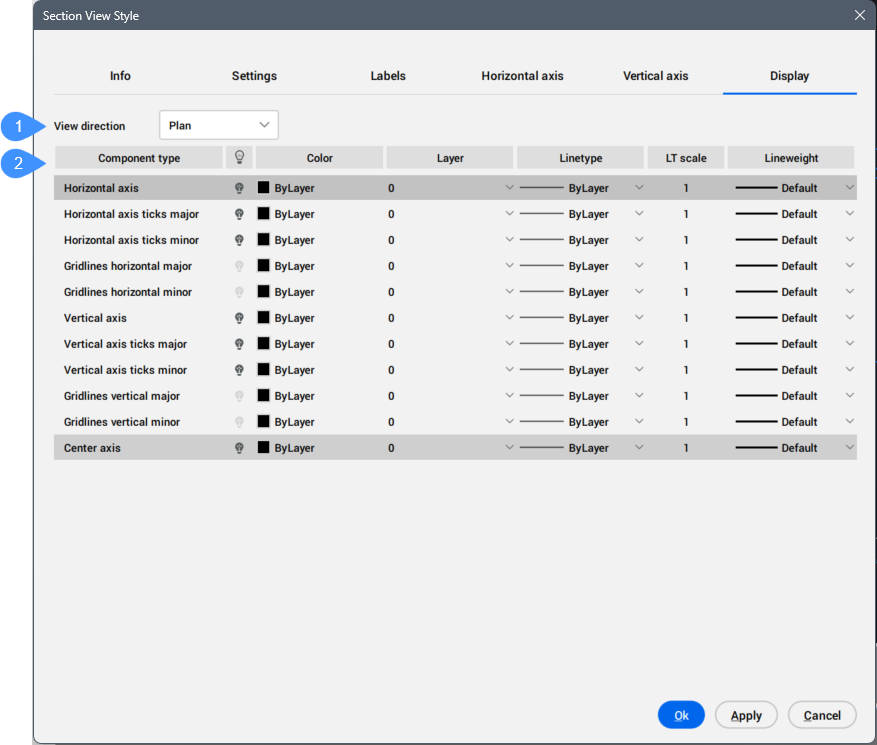Toggle bulb icon for Vertical axis ticks minor
The width and height of the screenshot is (877, 745).
pos(239,370)
